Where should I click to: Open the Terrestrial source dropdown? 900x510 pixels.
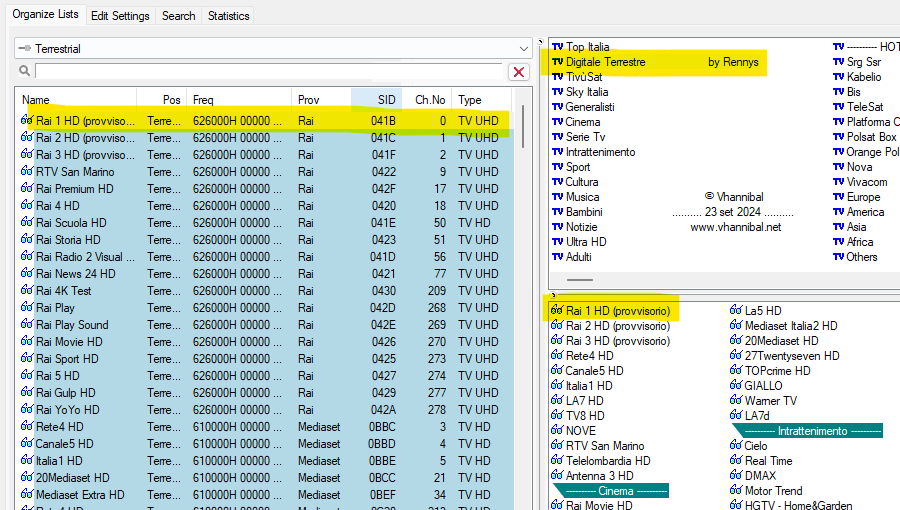273,49
